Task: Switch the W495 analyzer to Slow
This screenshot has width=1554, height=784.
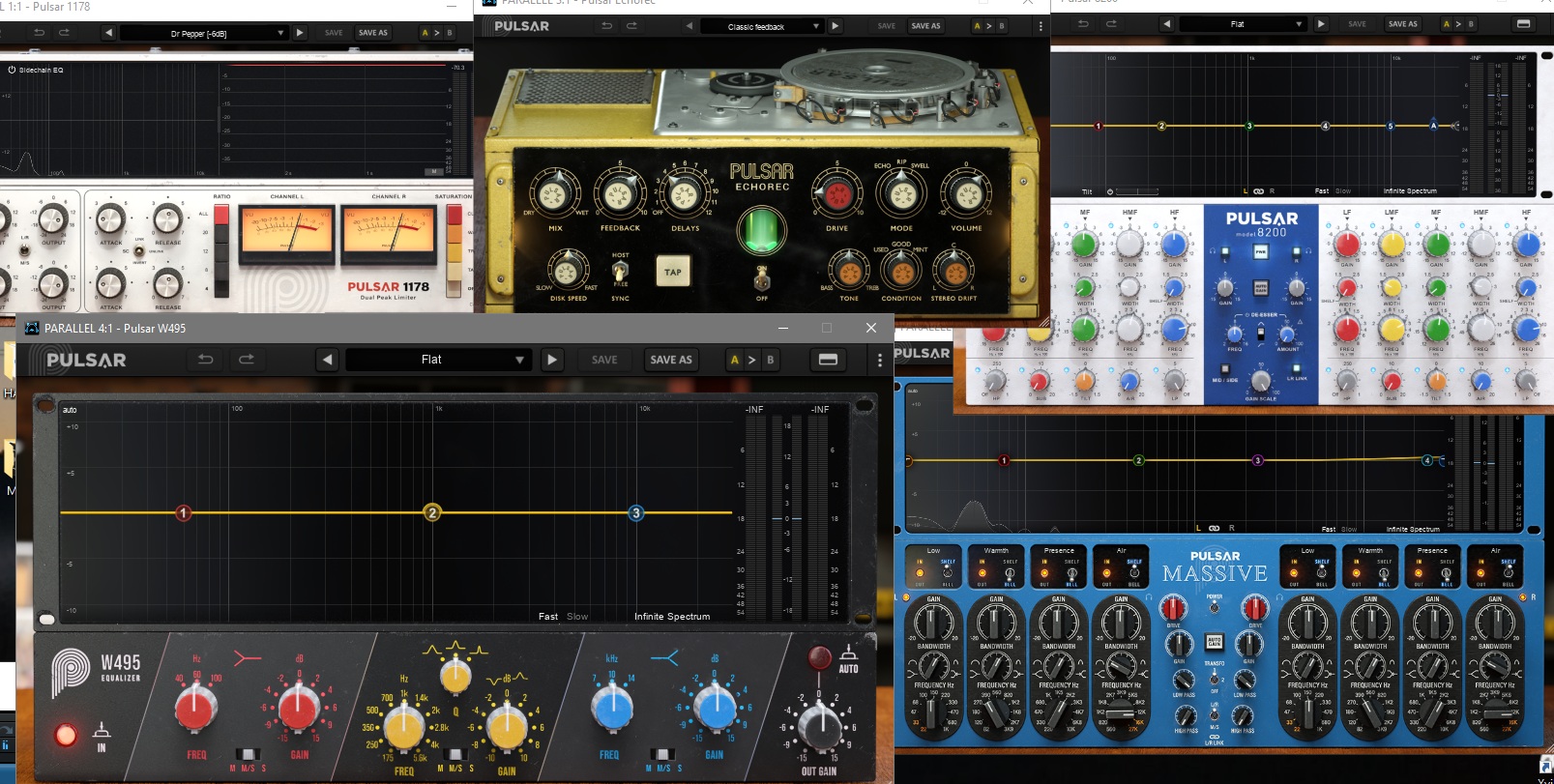Action: click(577, 616)
